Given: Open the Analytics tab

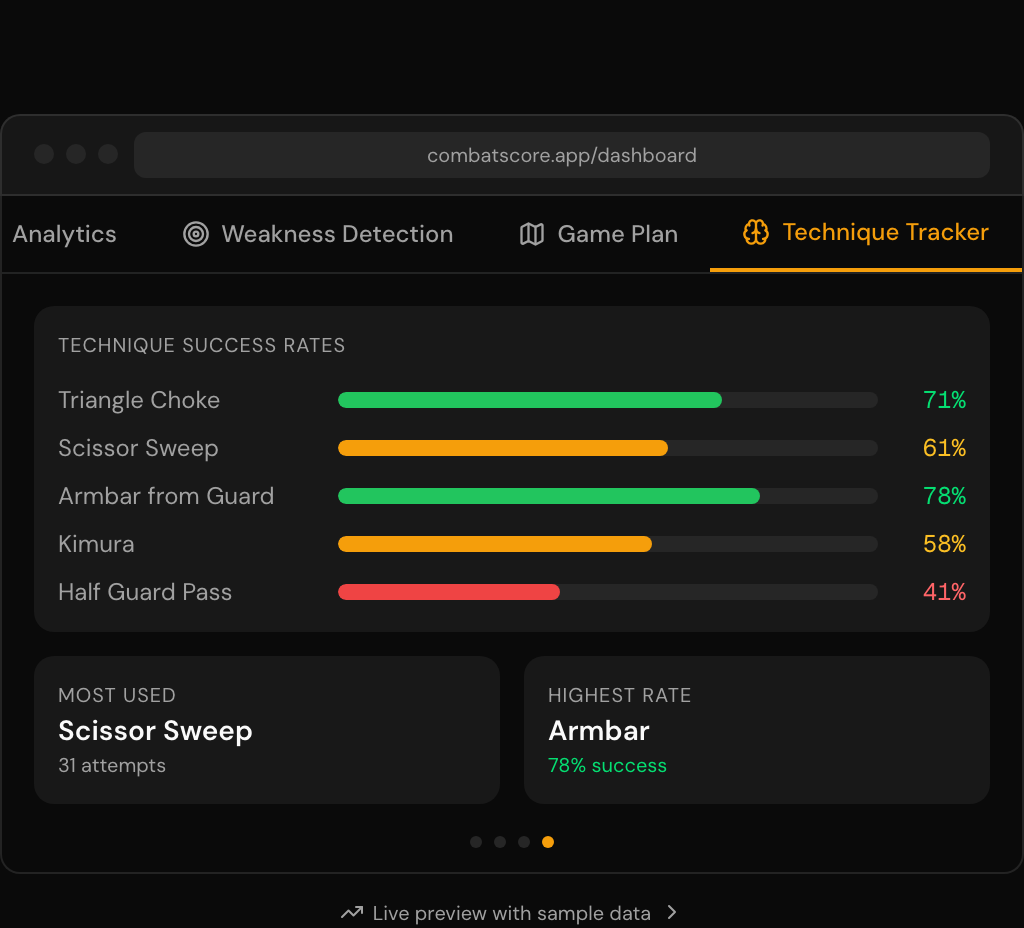Looking at the screenshot, I should click(x=64, y=234).
